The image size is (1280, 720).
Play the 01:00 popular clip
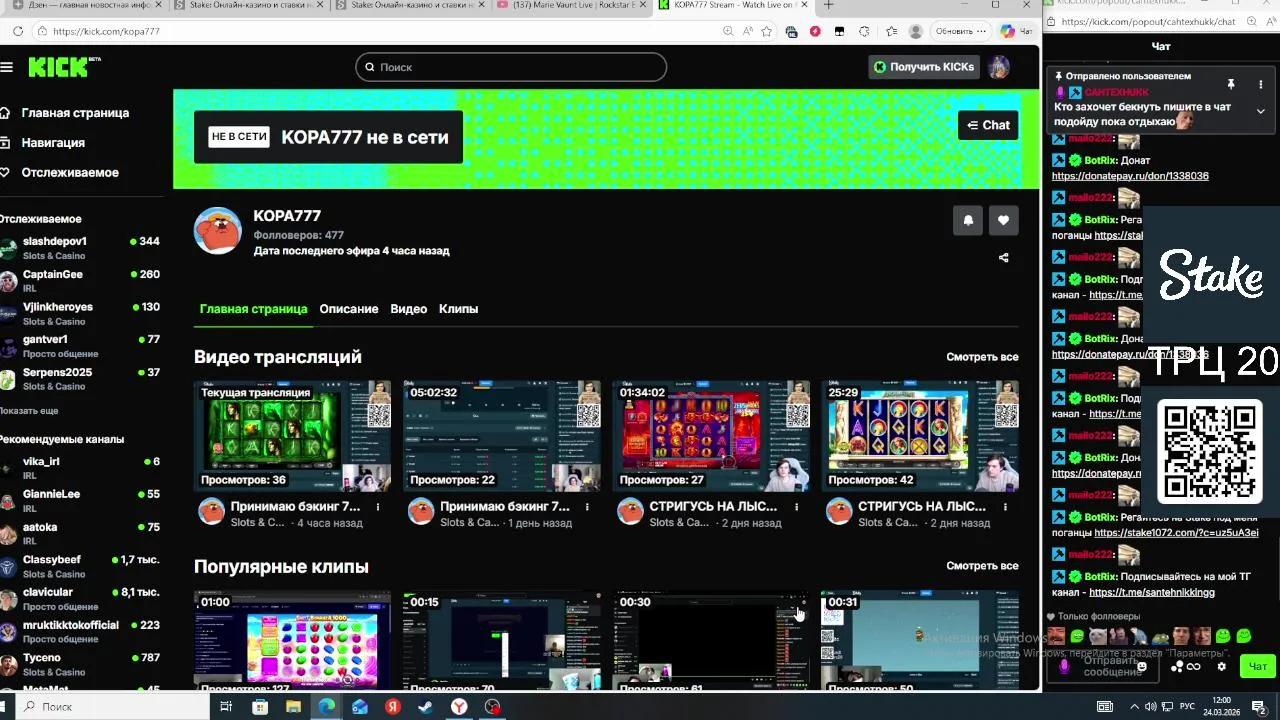[x=292, y=641]
